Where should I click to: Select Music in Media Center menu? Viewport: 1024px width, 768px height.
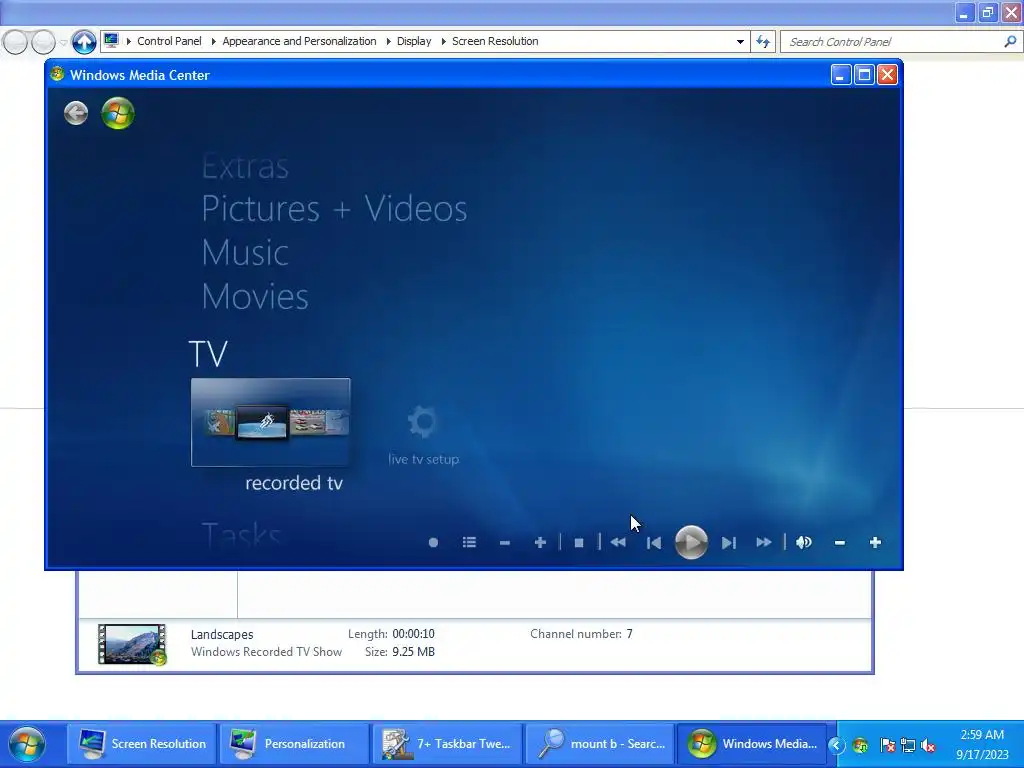pyautogui.click(x=245, y=253)
